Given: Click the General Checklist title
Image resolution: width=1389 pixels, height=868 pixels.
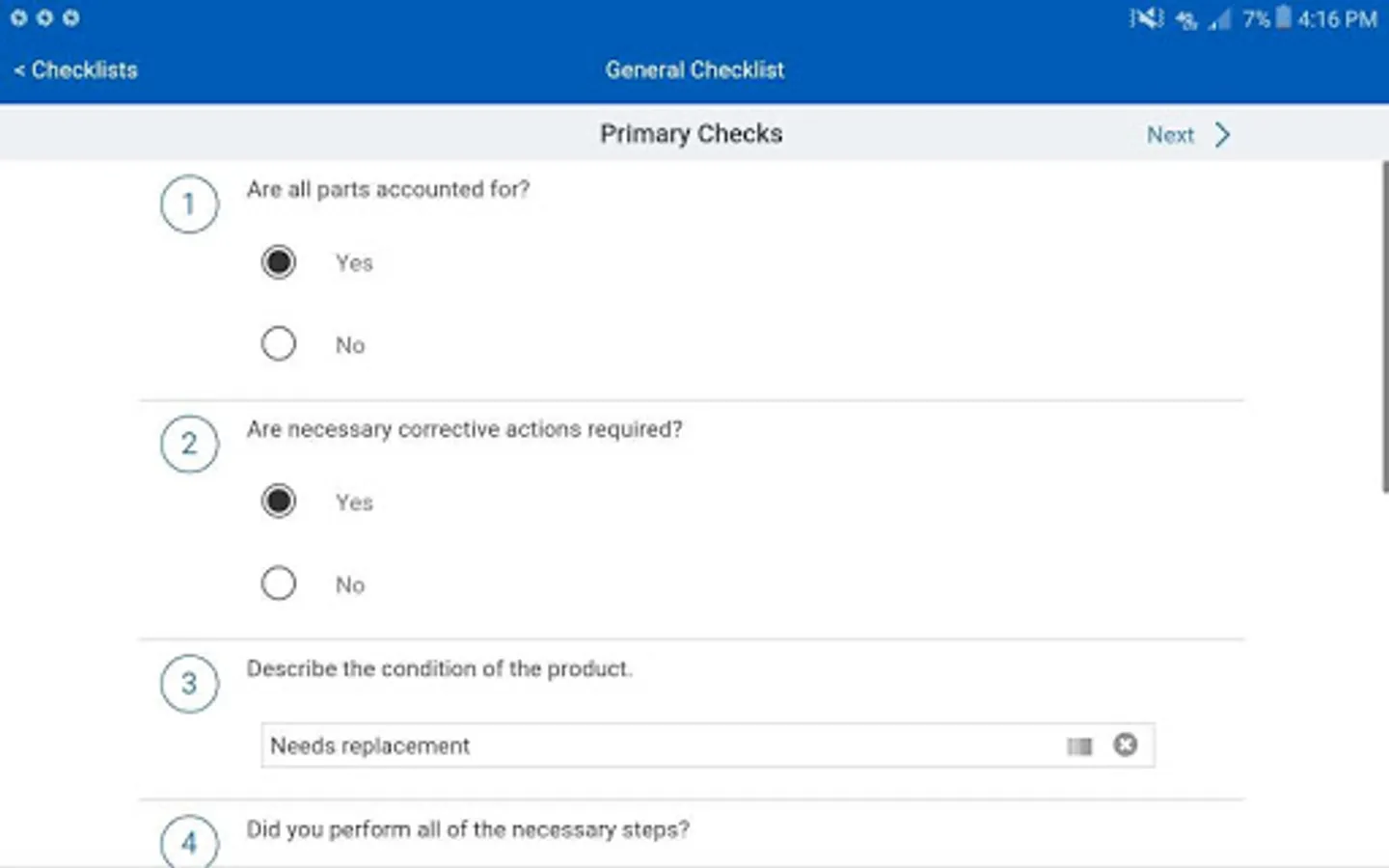Looking at the screenshot, I should (x=694, y=69).
